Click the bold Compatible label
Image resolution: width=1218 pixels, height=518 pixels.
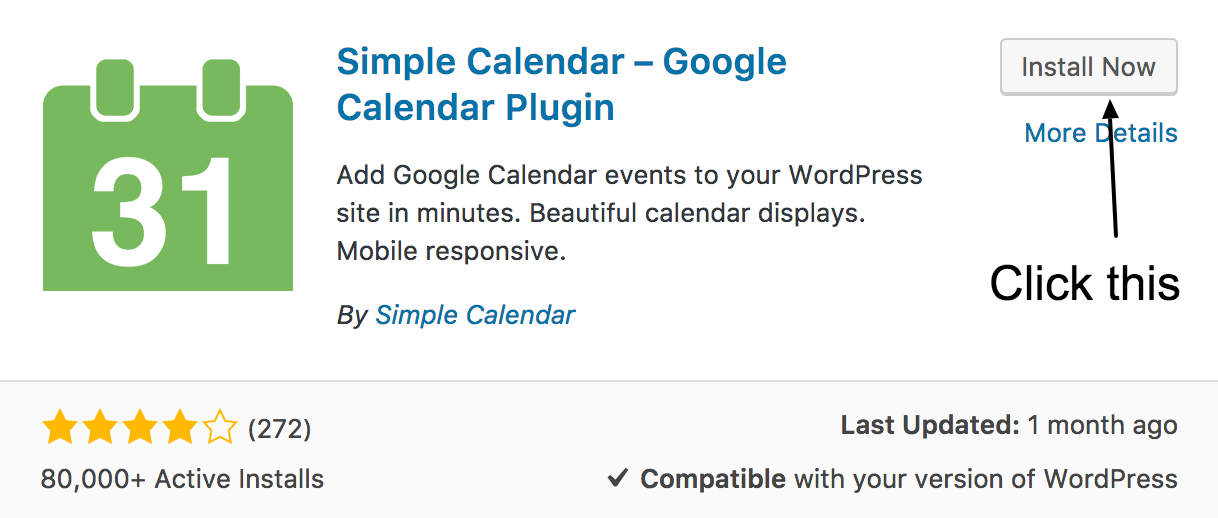(713, 479)
